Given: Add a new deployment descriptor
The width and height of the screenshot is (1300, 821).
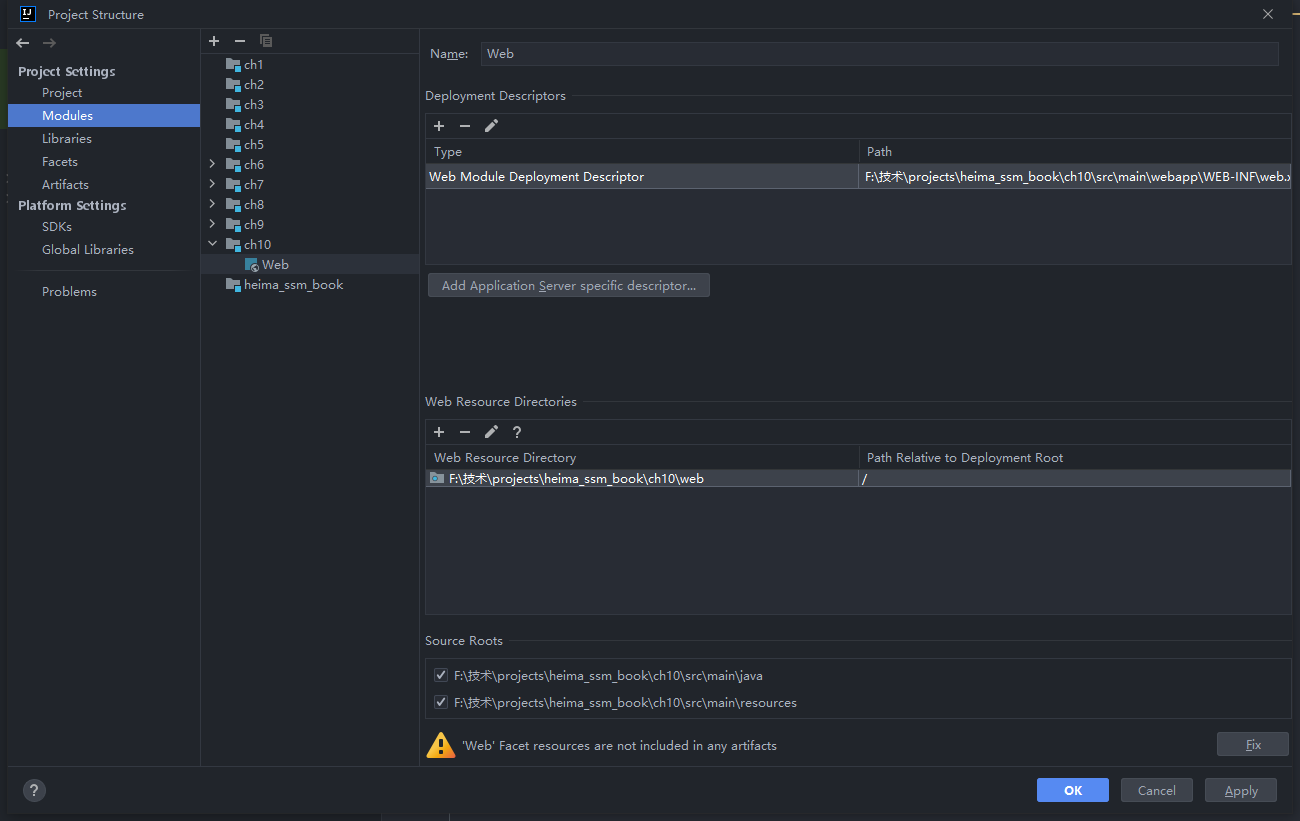Looking at the screenshot, I should coord(439,126).
